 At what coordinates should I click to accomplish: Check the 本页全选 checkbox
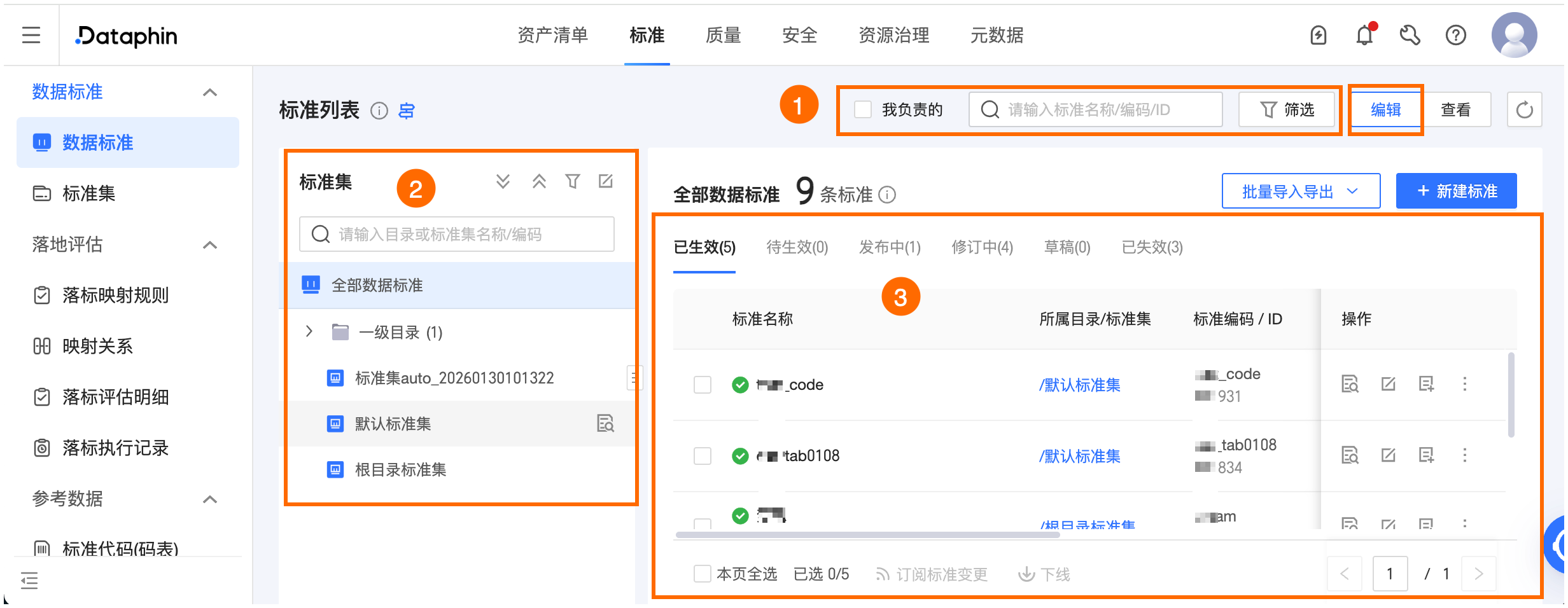703,574
